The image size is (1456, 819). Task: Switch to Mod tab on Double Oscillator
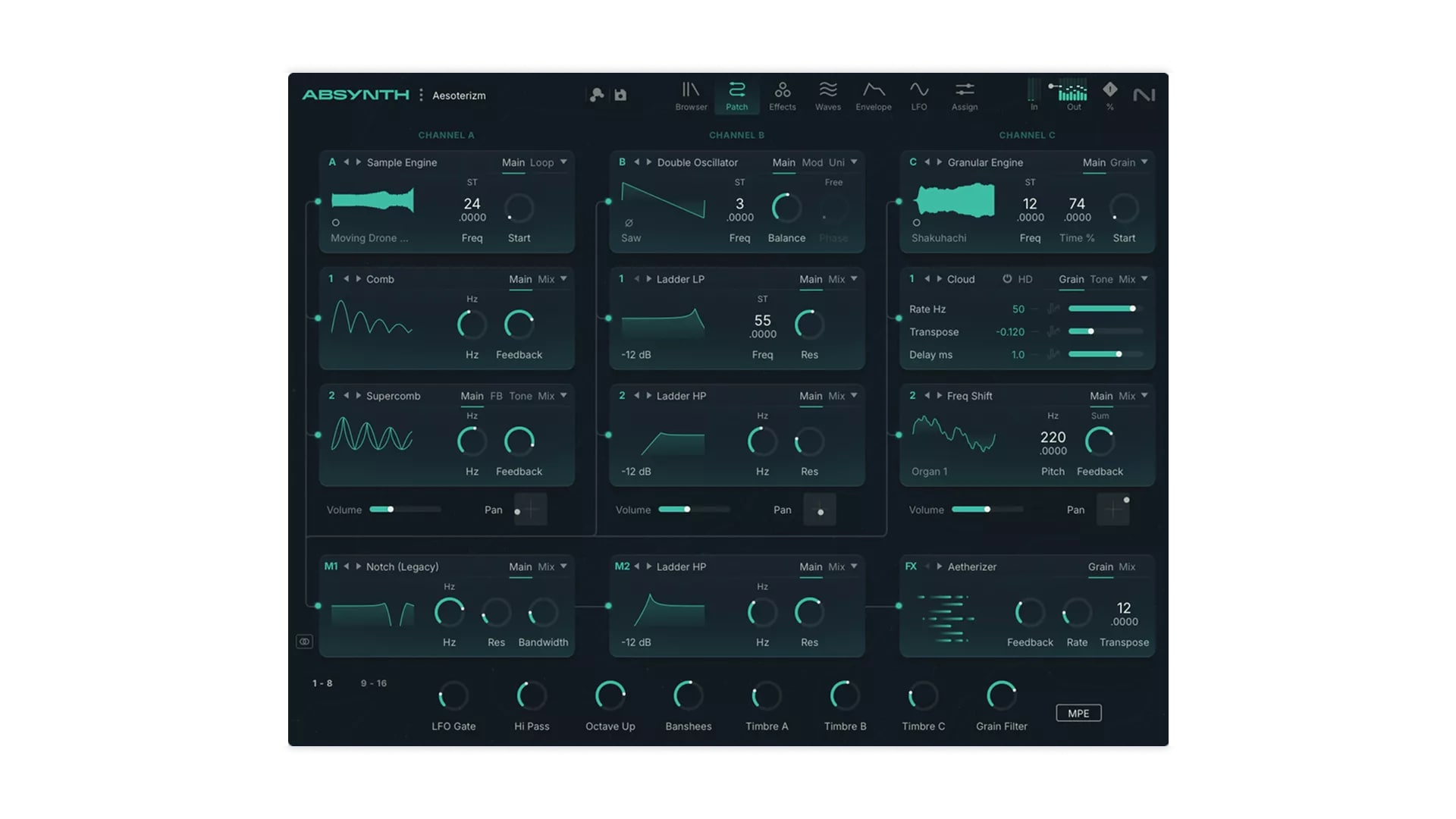pos(811,162)
